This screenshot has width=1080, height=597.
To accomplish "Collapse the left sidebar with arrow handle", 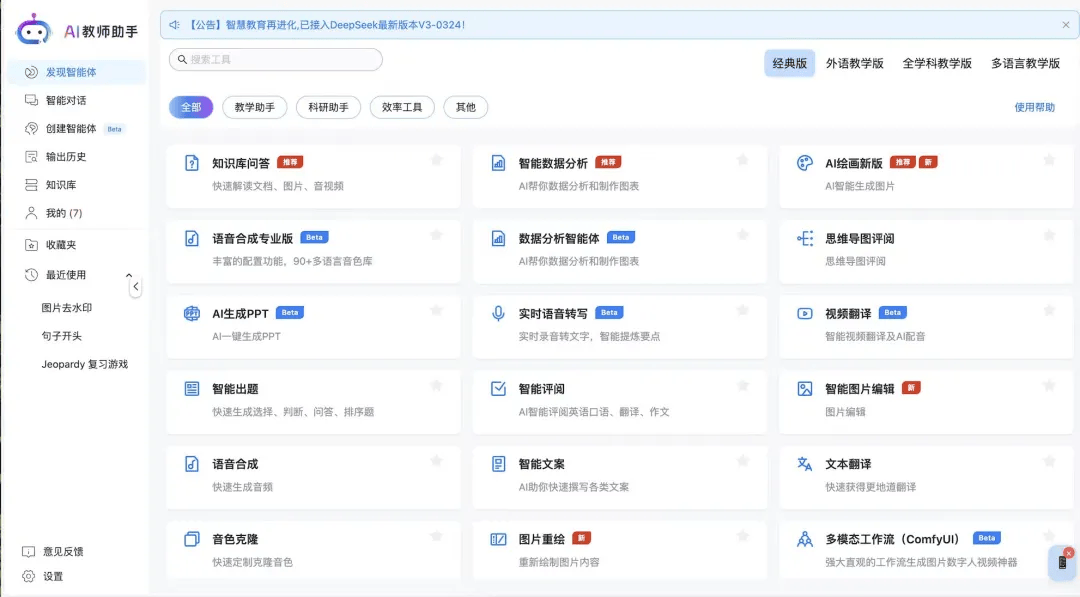I will pyautogui.click(x=136, y=287).
